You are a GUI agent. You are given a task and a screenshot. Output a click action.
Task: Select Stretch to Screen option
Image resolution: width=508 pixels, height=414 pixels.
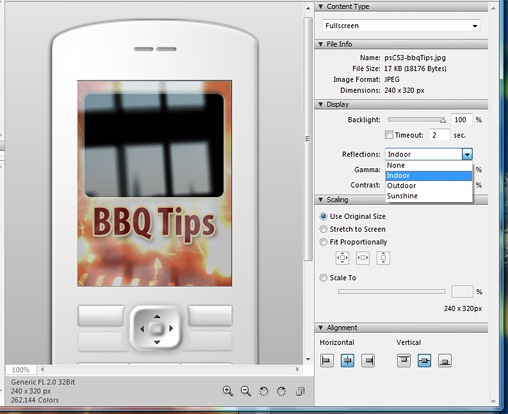[323, 229]
